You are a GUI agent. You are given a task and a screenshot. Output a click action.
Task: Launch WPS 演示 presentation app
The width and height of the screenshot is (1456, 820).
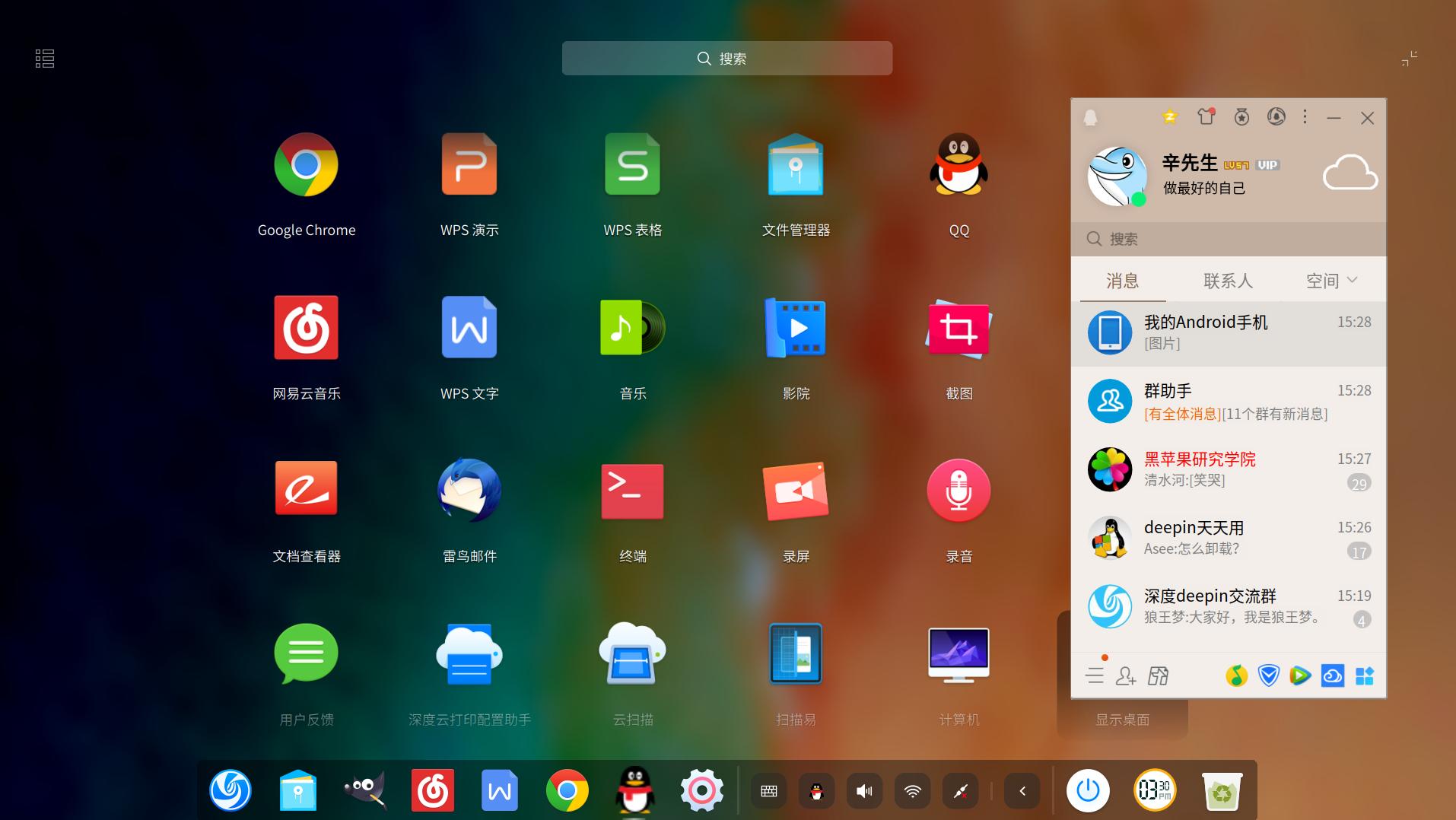pos(469,165)
